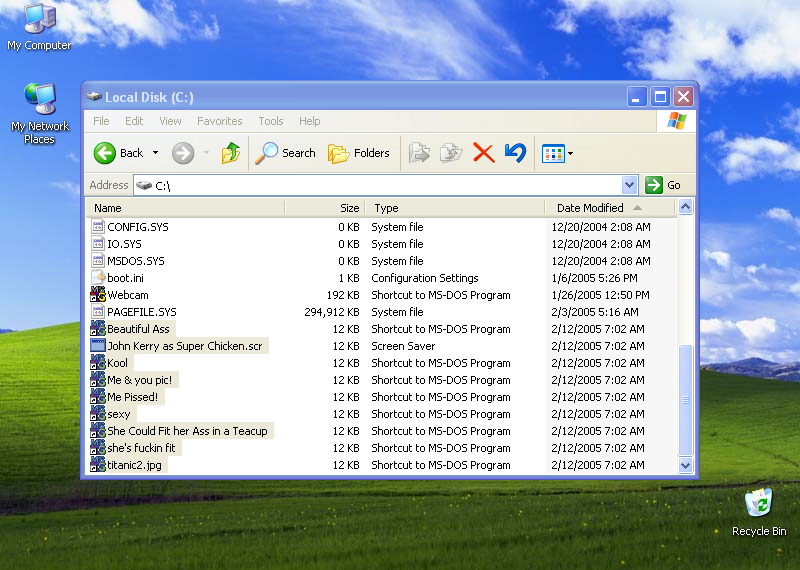Click the 294,912 KB size value
This screenshot has height=570, width=800.
(332, 312)
